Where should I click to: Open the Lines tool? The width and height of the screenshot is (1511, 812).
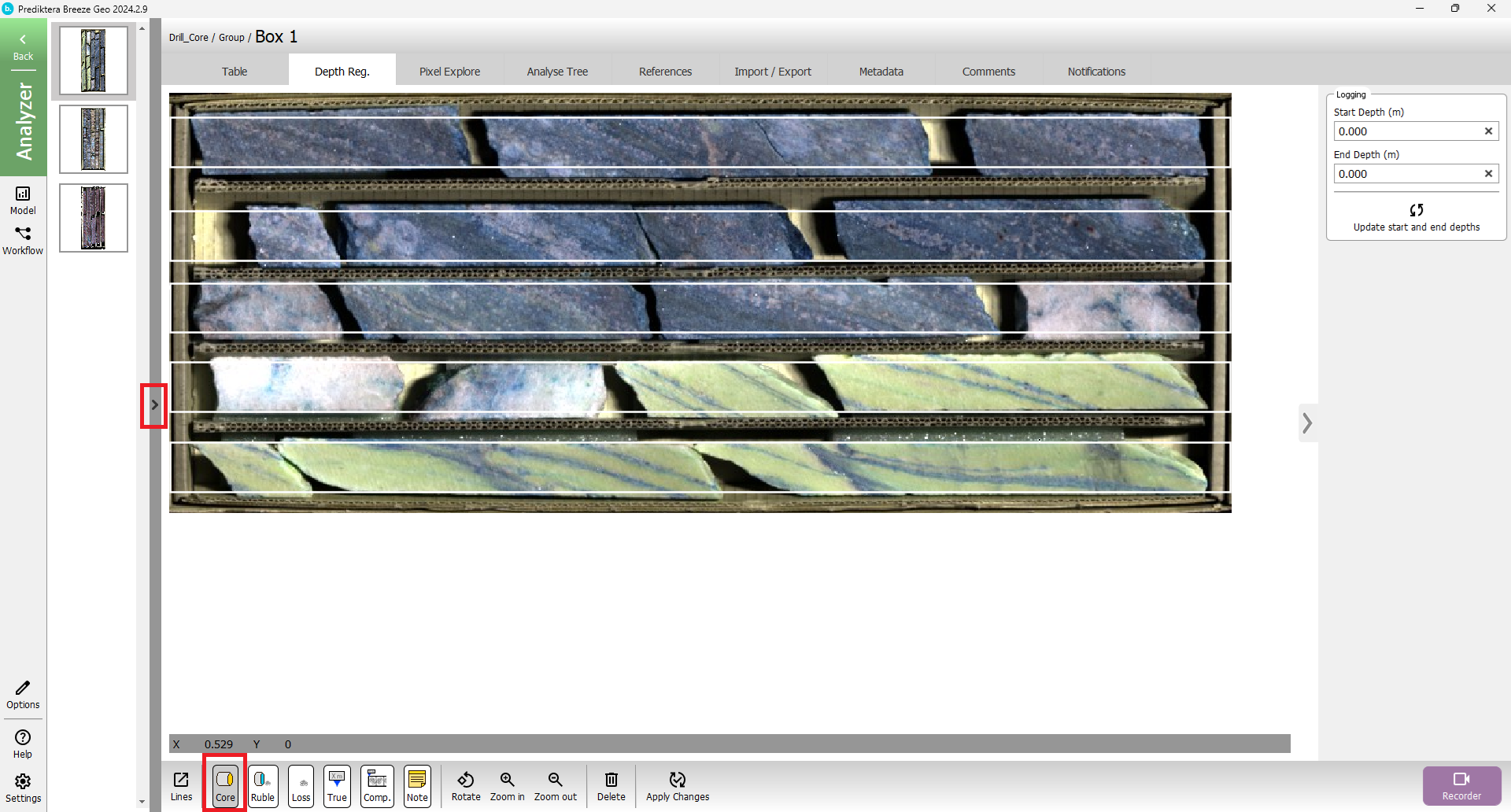(x=181, y=785)
